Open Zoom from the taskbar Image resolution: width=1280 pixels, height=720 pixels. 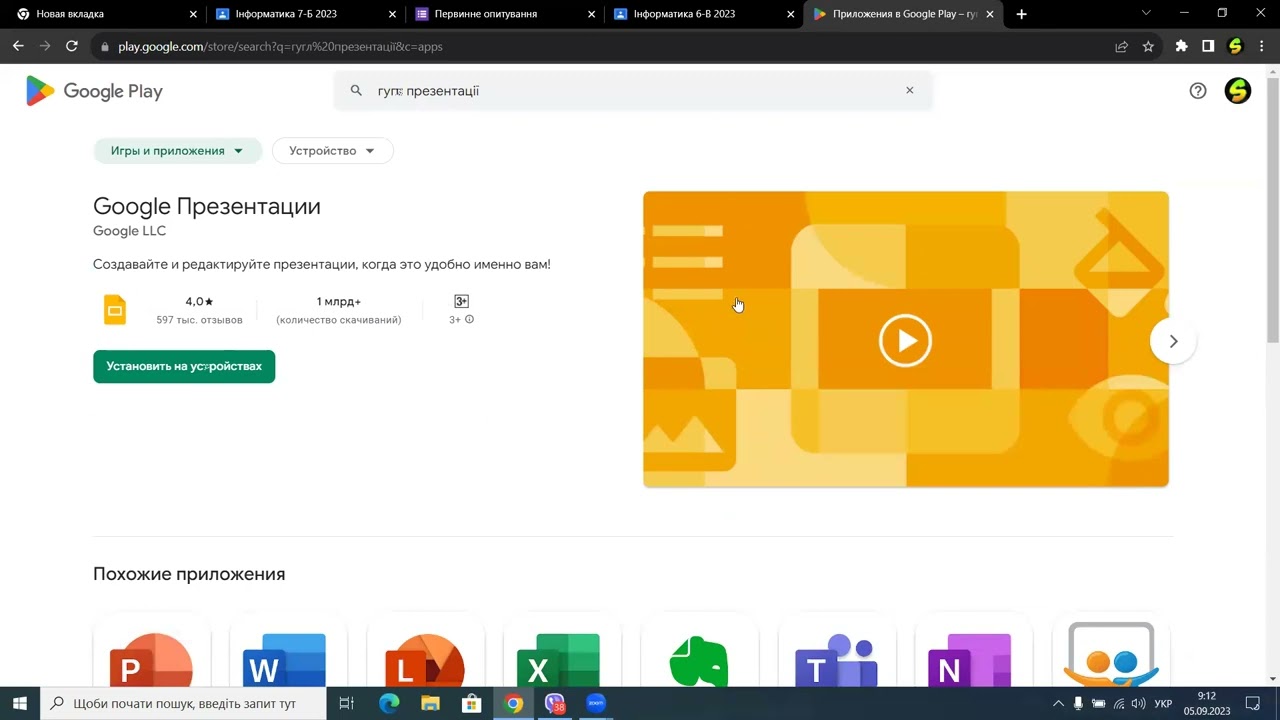(x=596, y=704)
